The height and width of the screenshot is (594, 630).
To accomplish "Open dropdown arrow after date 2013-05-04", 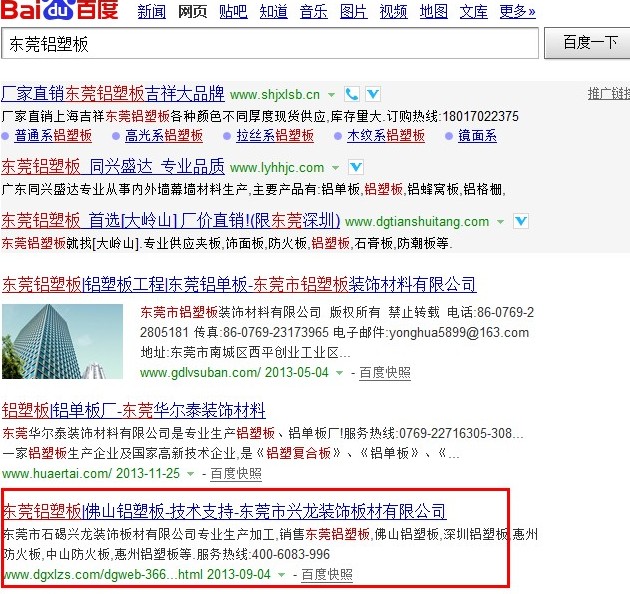I will coord(339,373).
